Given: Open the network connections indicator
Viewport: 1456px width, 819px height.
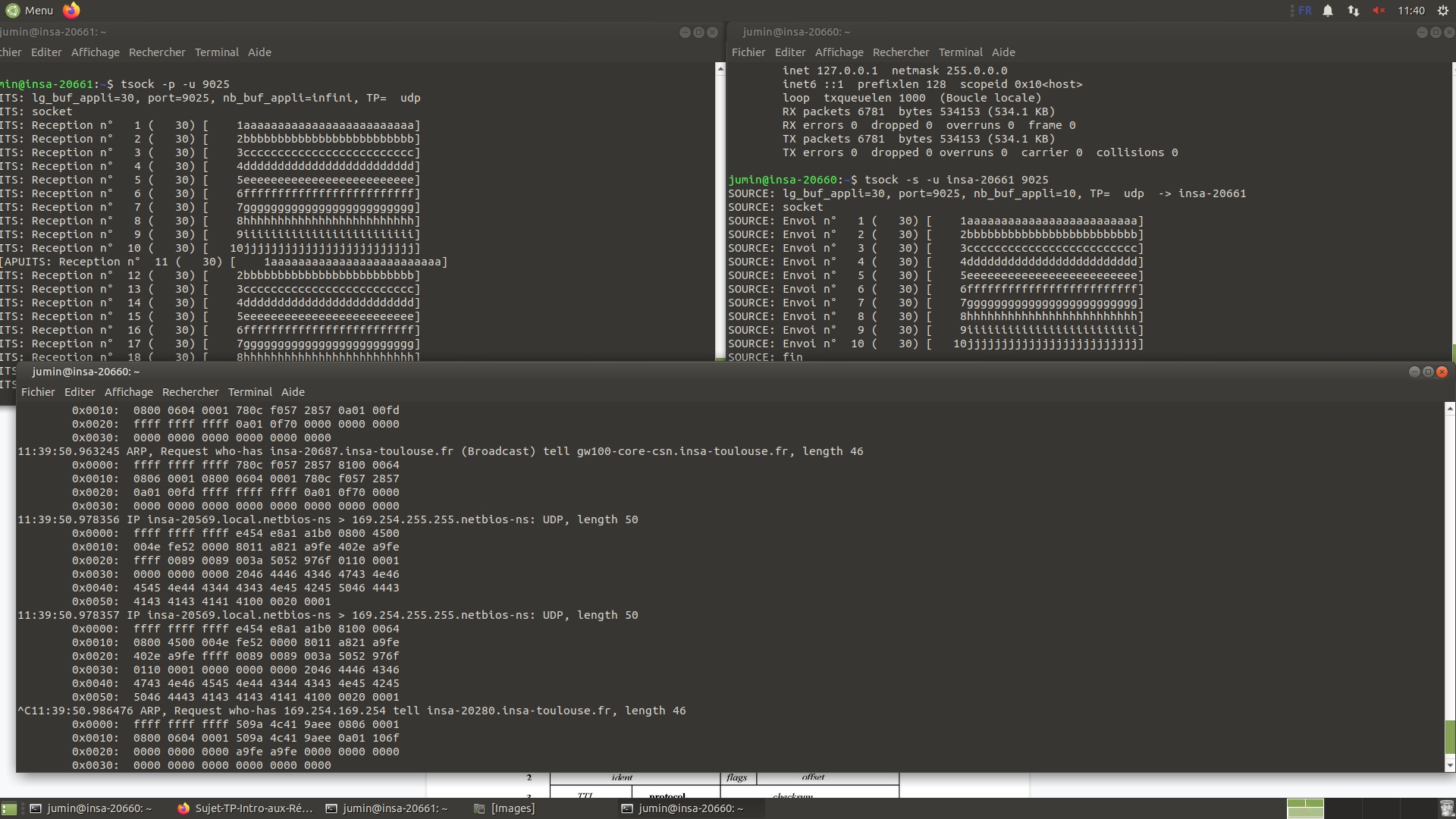Looking at the screenshot, I should coord(1354,11).
